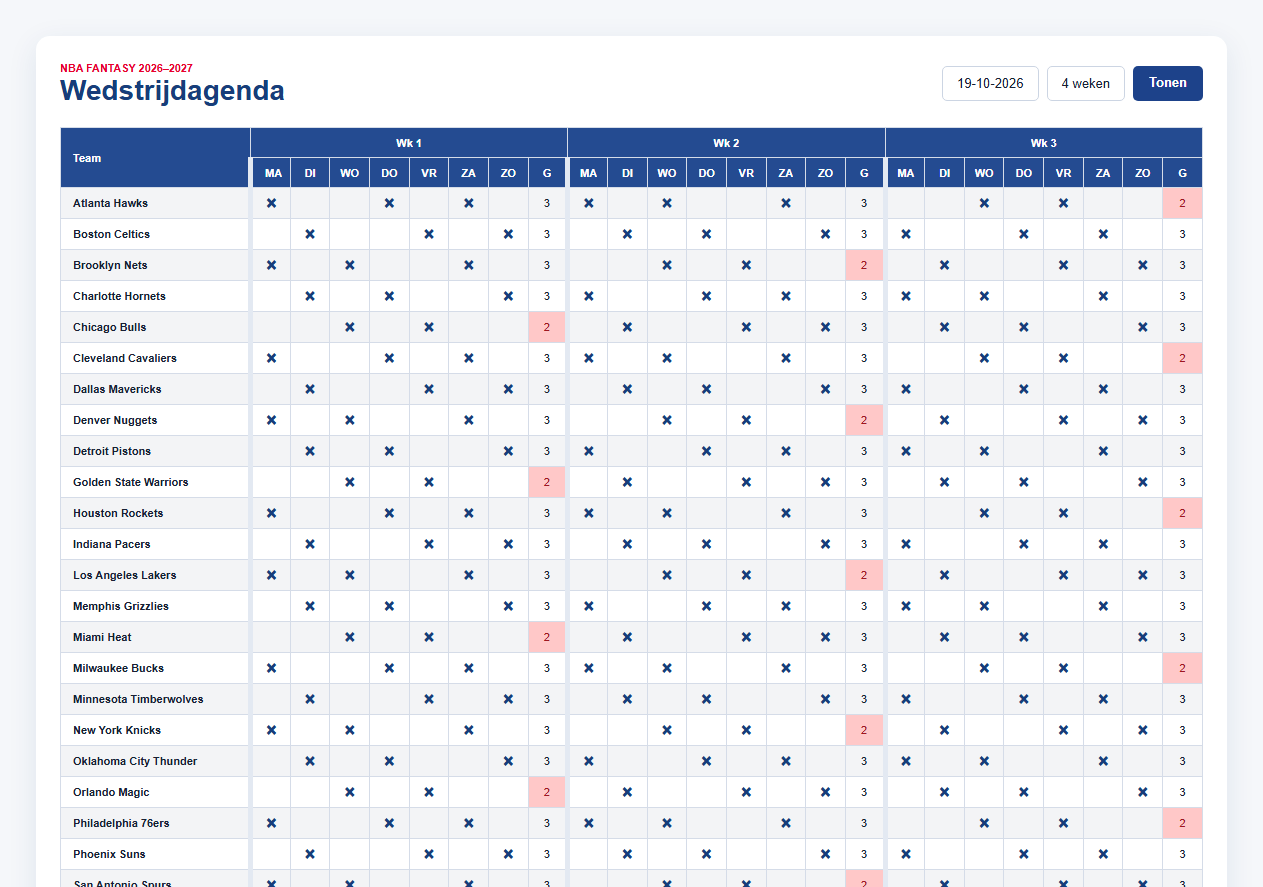Click Houston Rockets highlighted Wk 3 total 2
The width and height of the screenshot is (1263, 887).
1182,513
